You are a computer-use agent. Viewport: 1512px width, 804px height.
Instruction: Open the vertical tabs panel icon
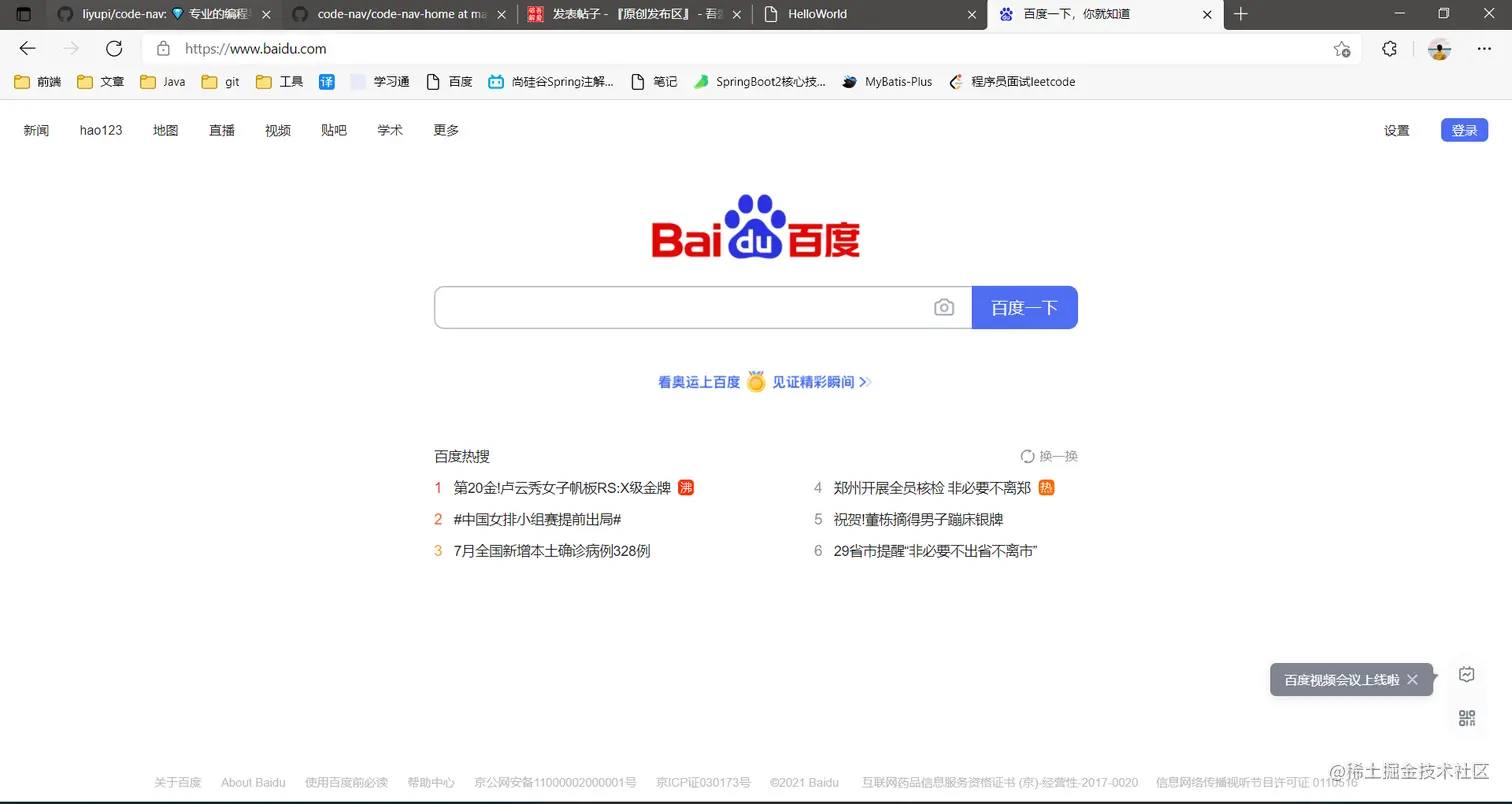coord(24,14)
